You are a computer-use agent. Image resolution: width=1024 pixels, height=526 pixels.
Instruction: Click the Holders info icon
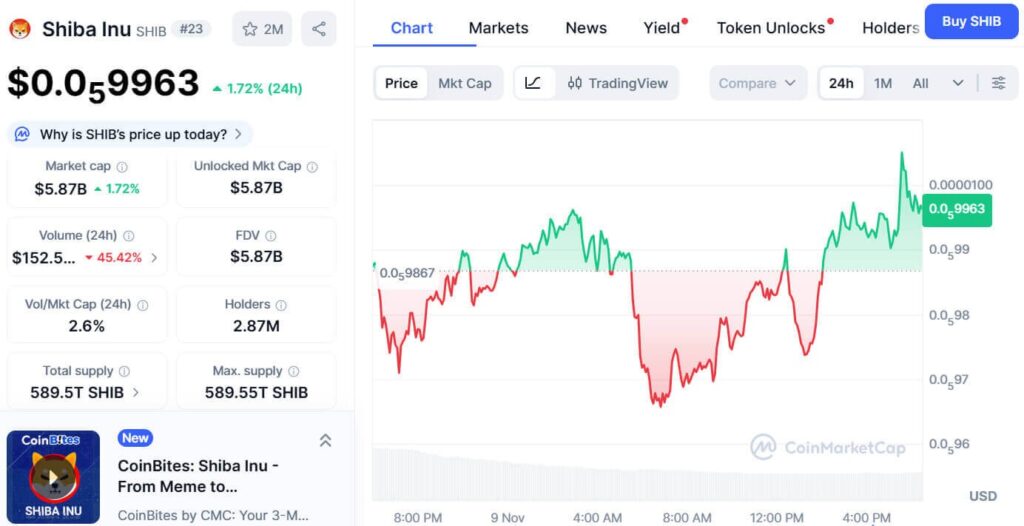[x=281, y=305]
